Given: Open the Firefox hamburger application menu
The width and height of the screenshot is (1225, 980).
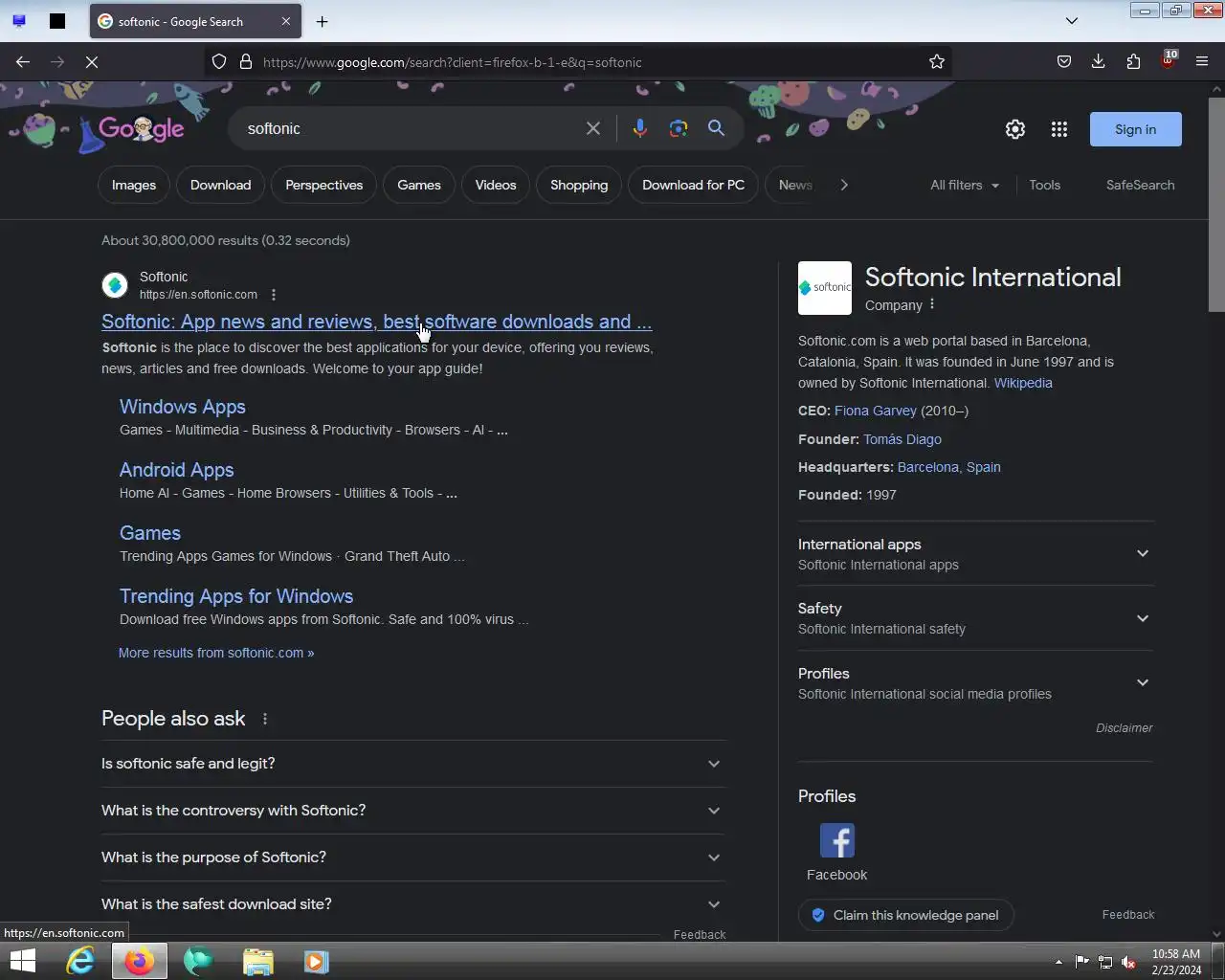Looking at the screenshot, I should point(1202,62).
